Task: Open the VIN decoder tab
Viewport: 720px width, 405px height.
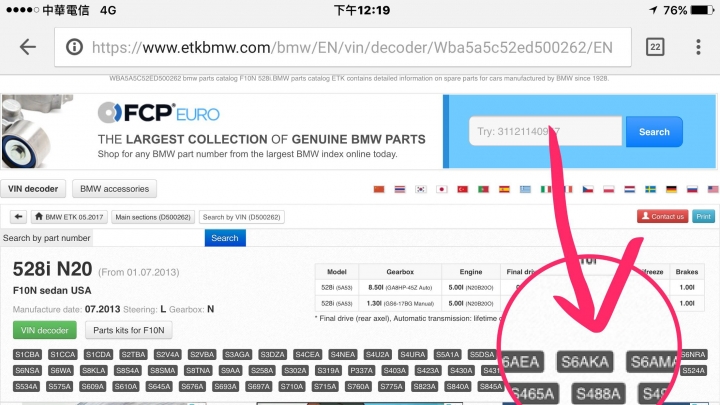Action: click(33, 189)
